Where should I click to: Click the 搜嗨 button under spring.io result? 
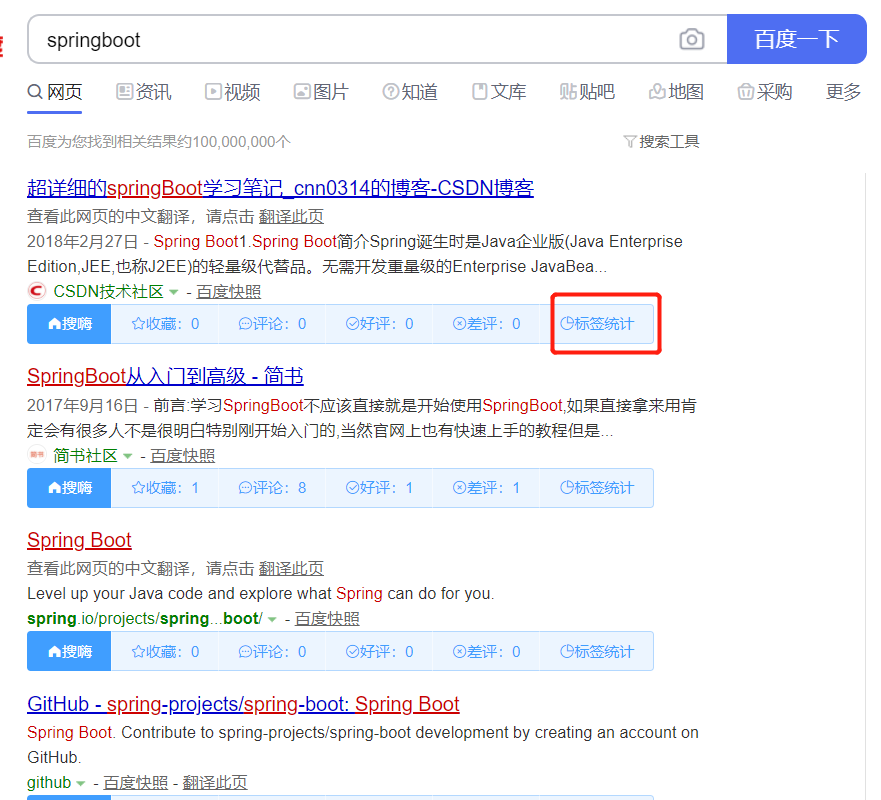[69, 651]
